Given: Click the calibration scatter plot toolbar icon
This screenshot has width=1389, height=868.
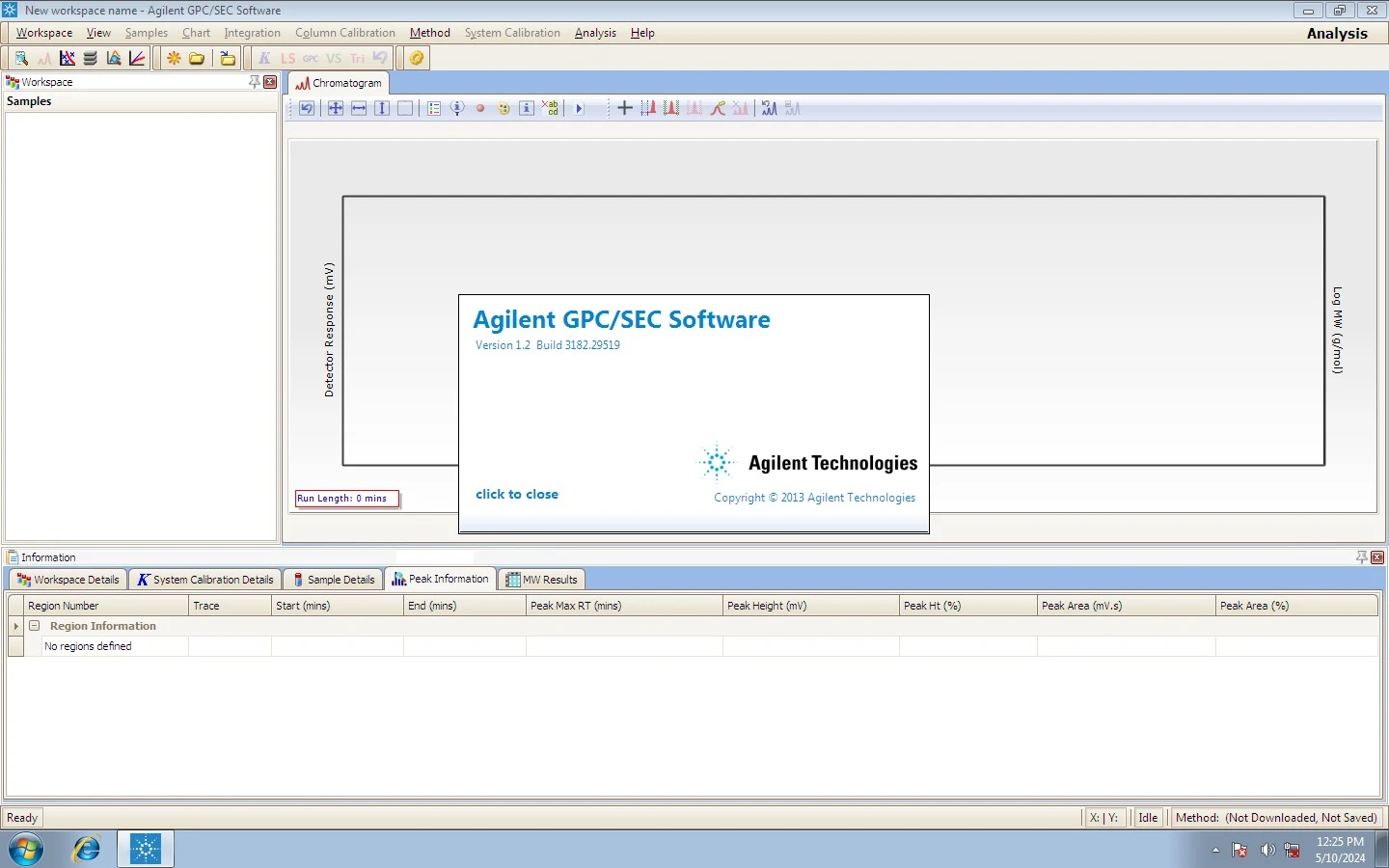Looking at the screenshot, I should pyautogui.click(x=68, y=58).
